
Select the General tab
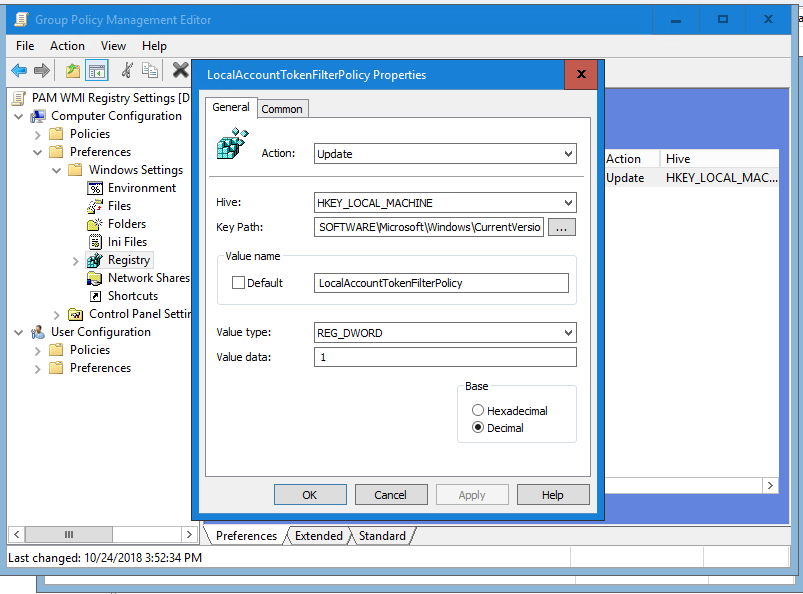231,107
